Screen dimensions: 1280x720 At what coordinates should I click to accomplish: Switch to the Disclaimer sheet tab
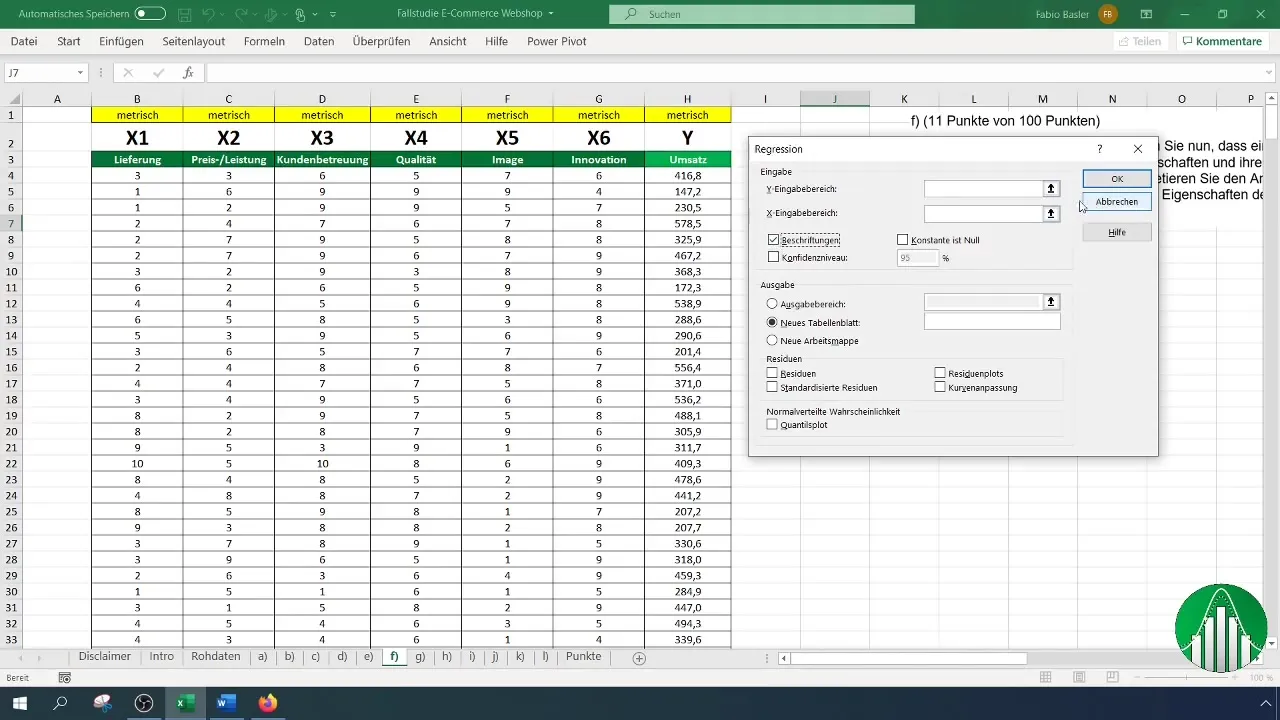coord(105,657)
